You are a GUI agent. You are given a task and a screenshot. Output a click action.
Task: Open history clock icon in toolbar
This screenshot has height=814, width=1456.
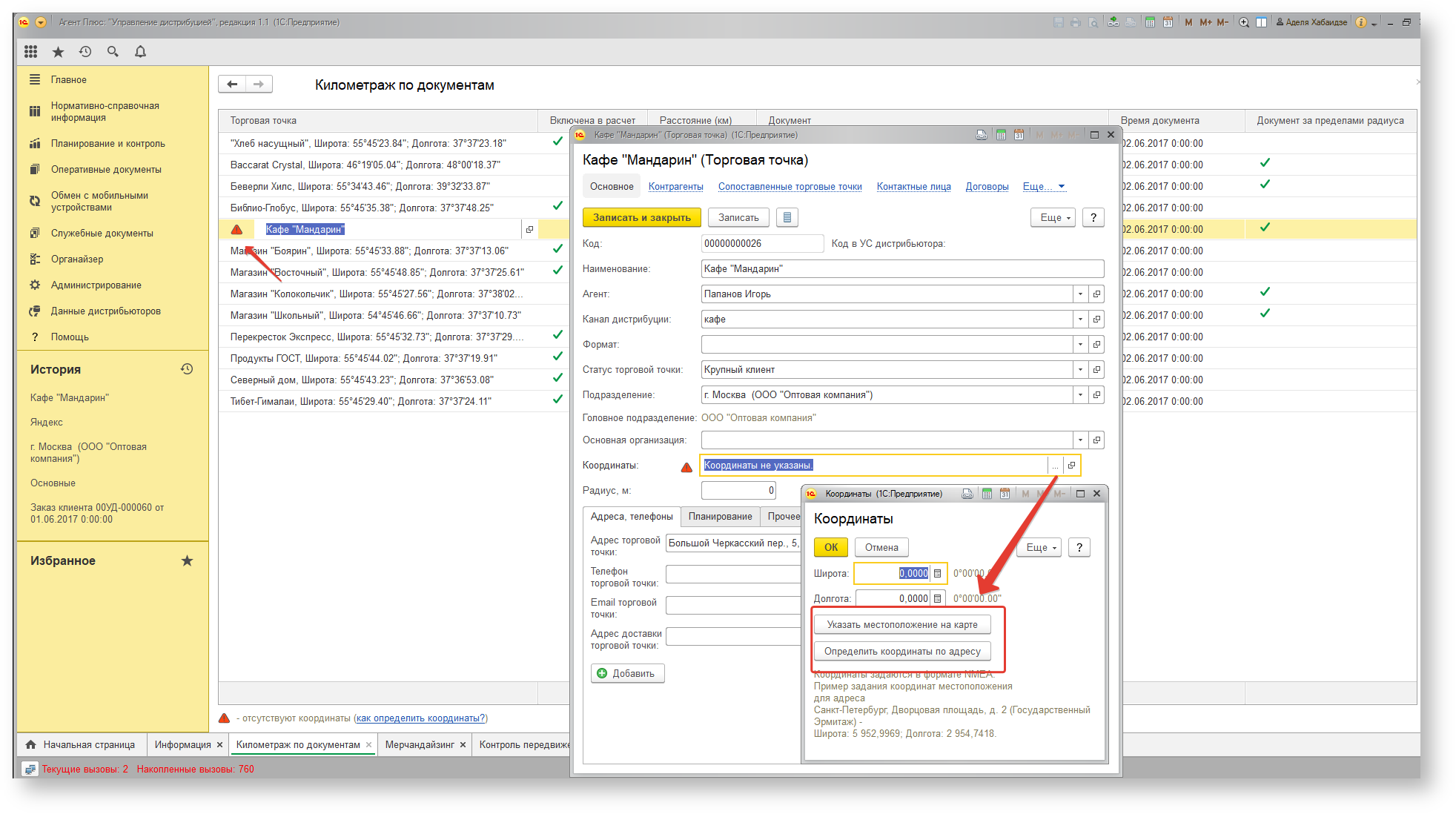tap(85, 51)
